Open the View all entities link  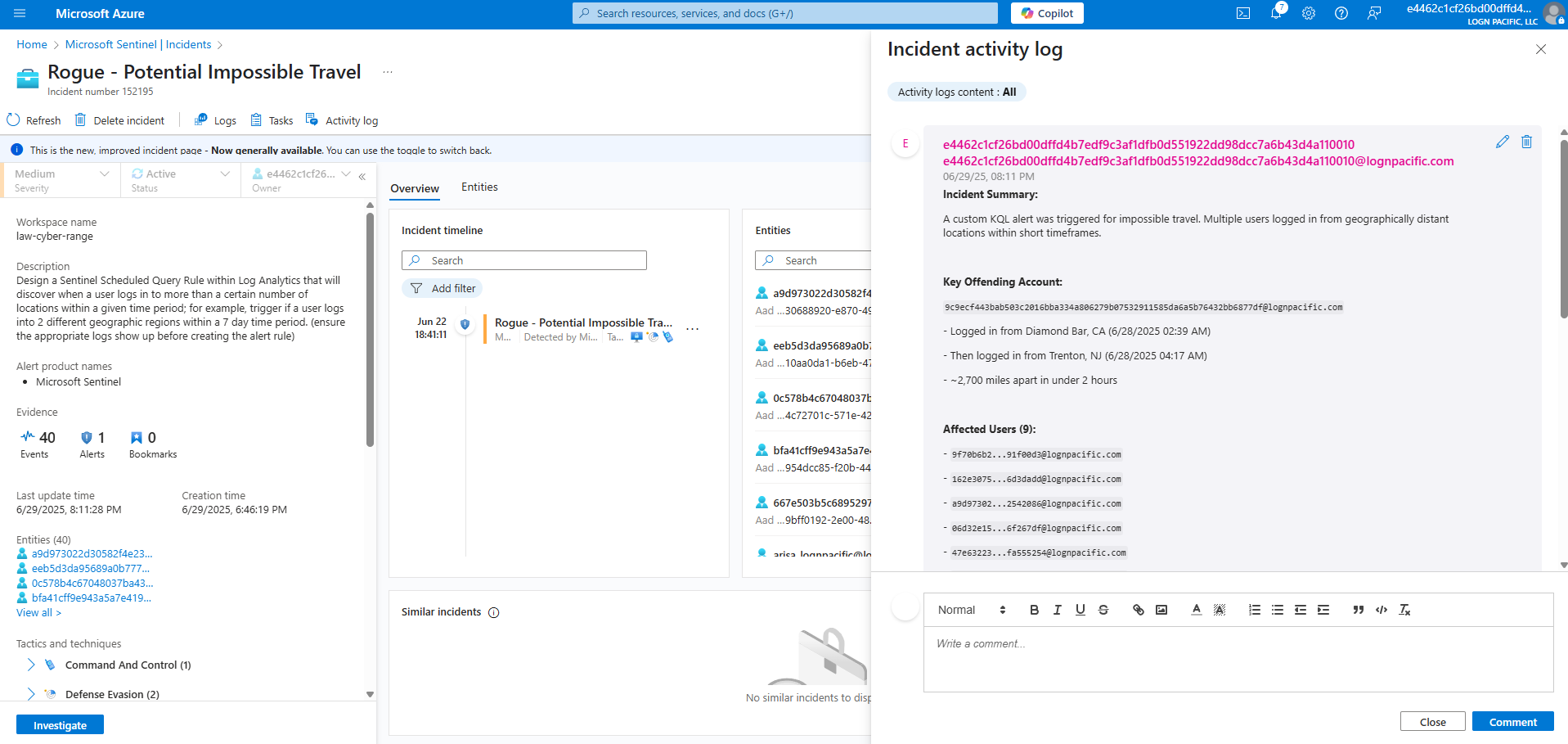[x=38, y=613]
